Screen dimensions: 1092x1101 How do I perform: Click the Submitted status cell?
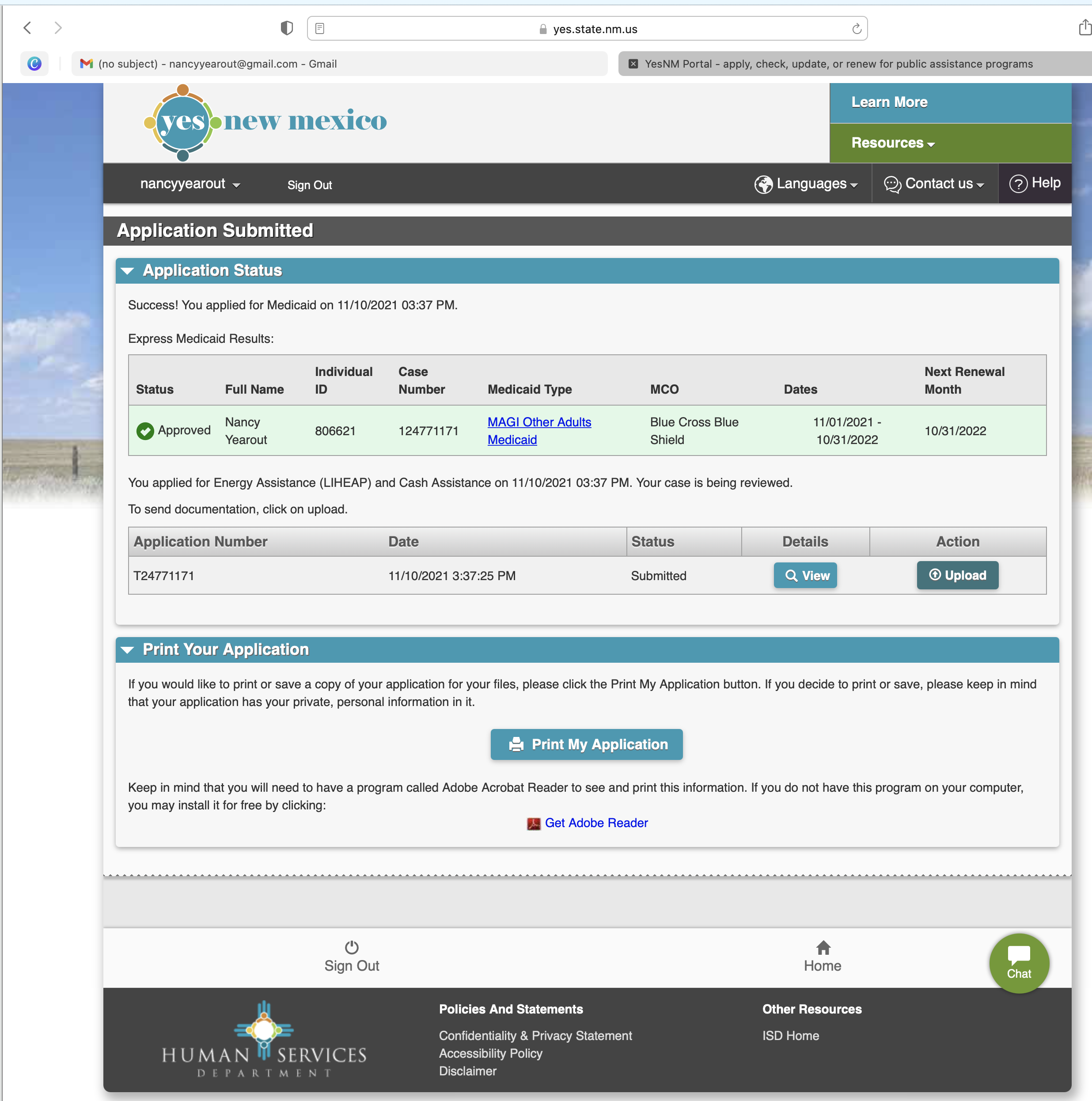coord(658,576)
